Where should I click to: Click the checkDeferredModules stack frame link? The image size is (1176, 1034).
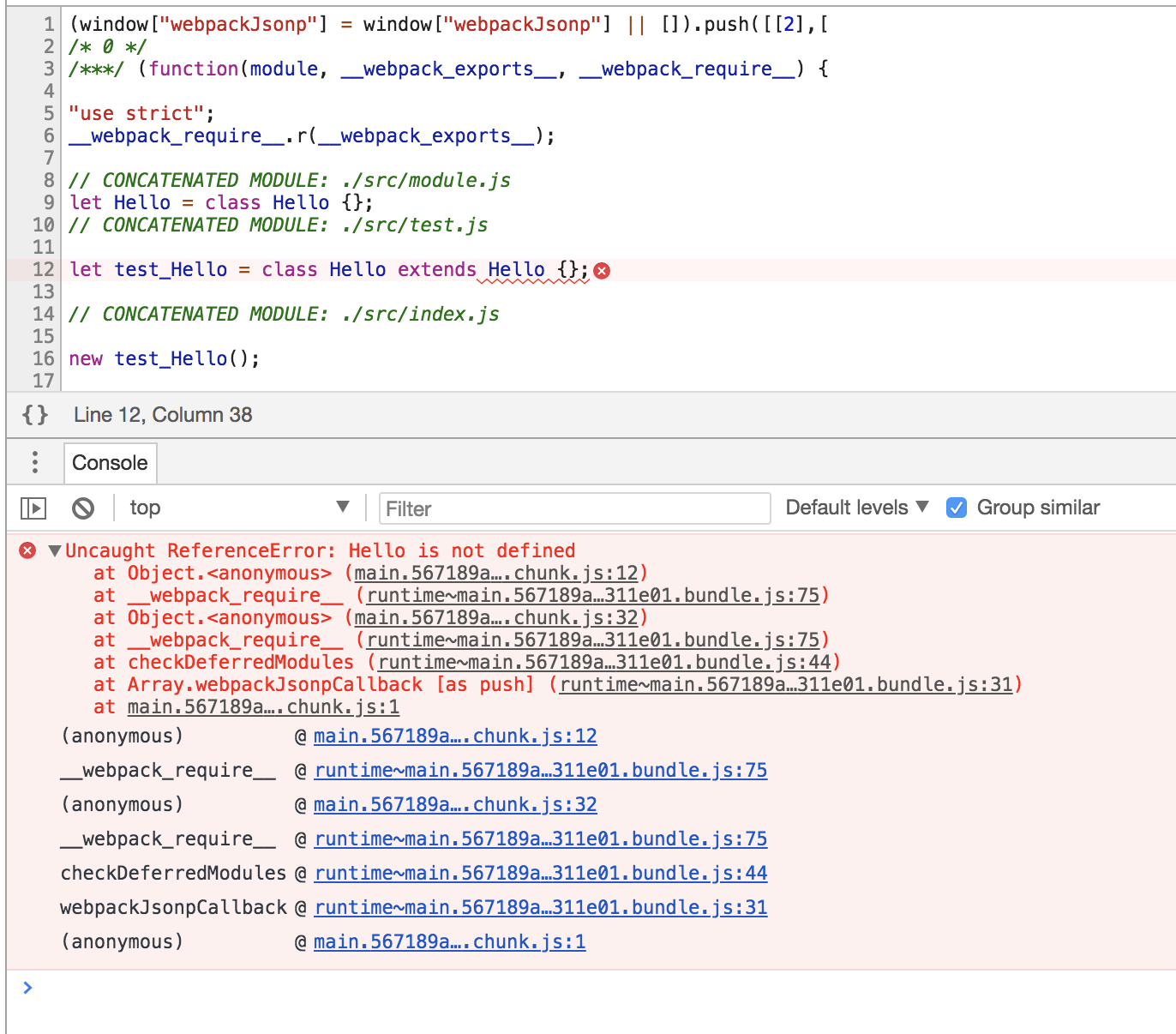click(x=541, y=873)
